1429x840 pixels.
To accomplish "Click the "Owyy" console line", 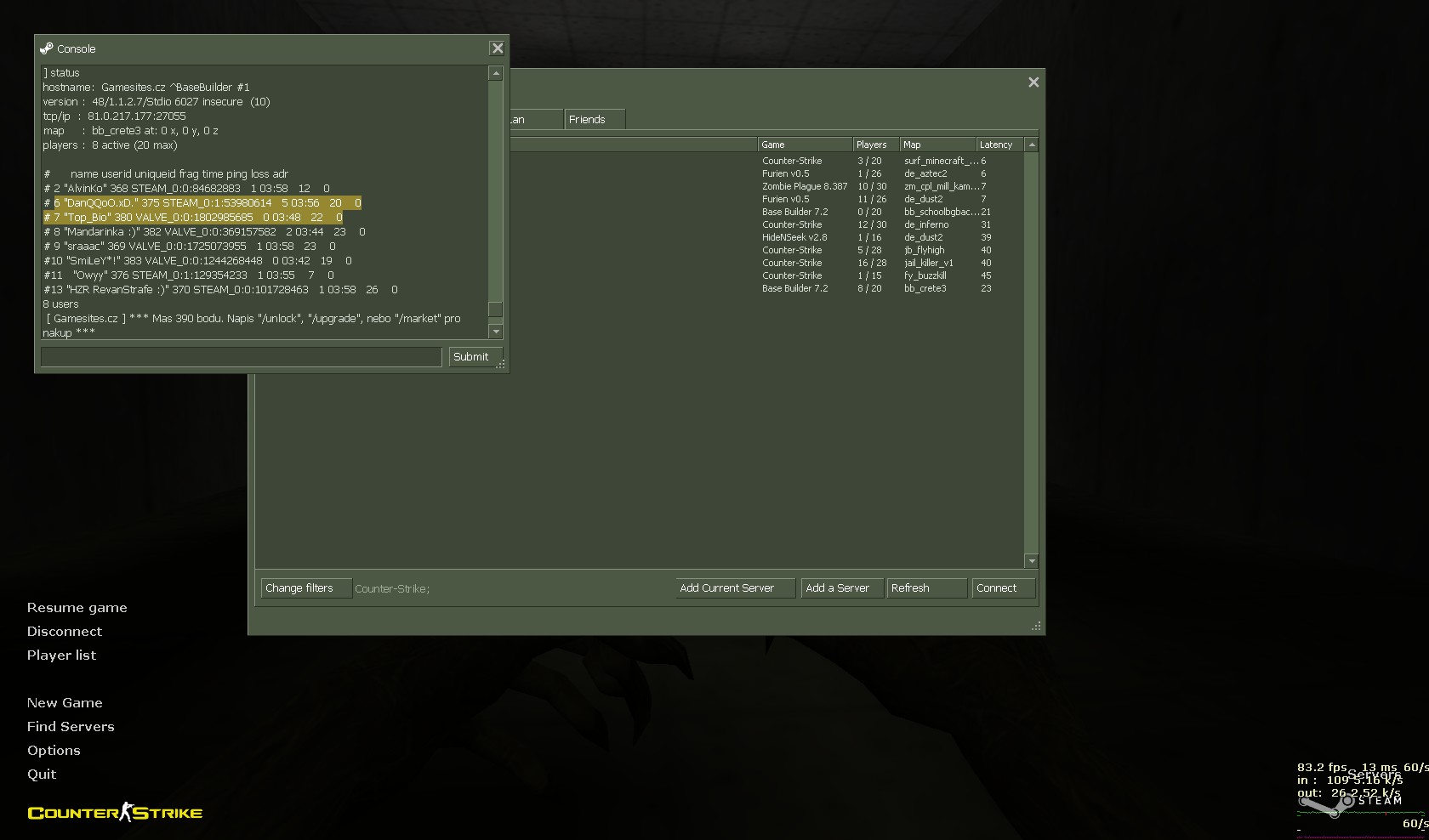I will 189,275.
